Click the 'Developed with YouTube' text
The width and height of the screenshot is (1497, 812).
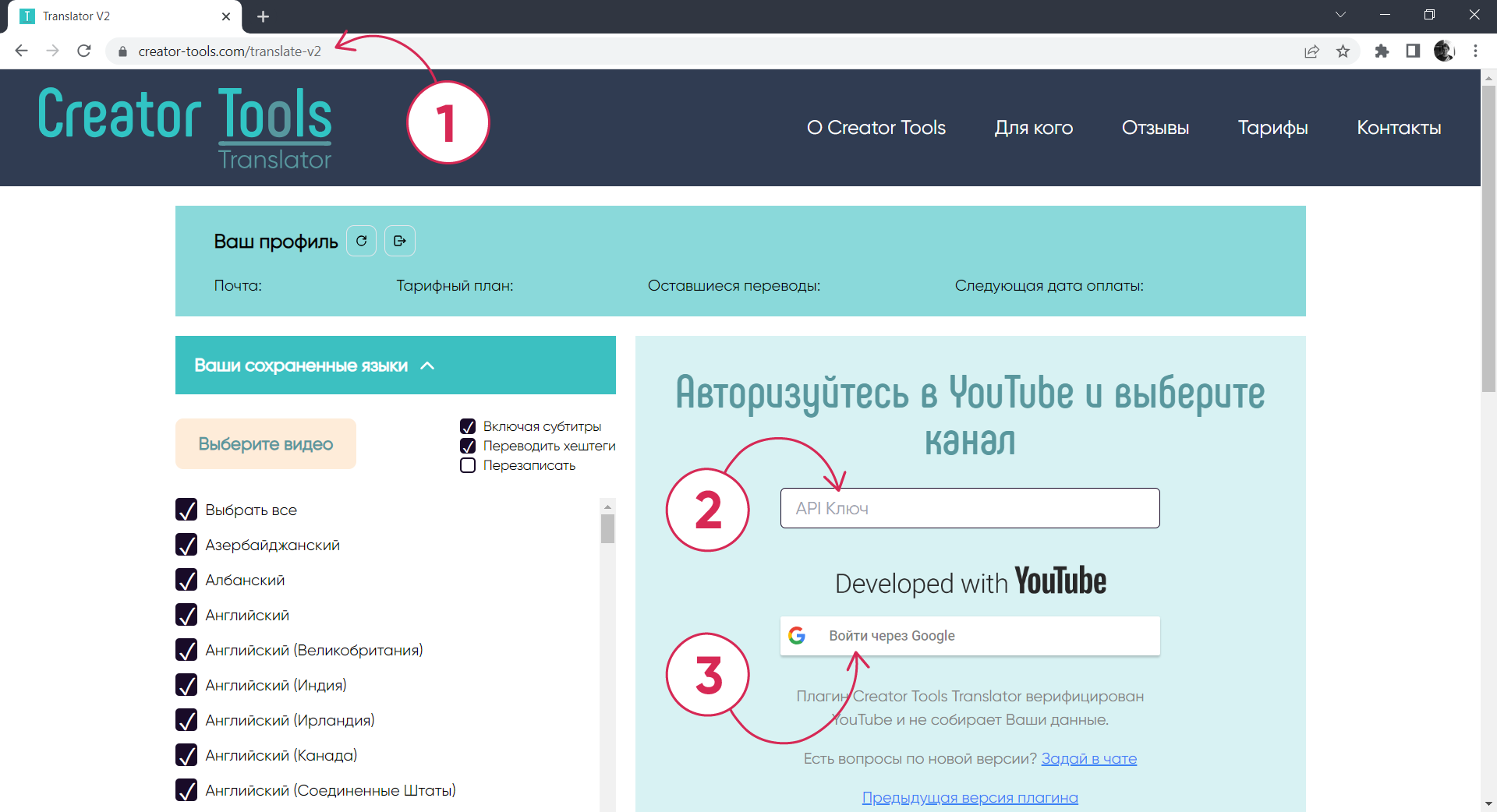tap(970, 582)
